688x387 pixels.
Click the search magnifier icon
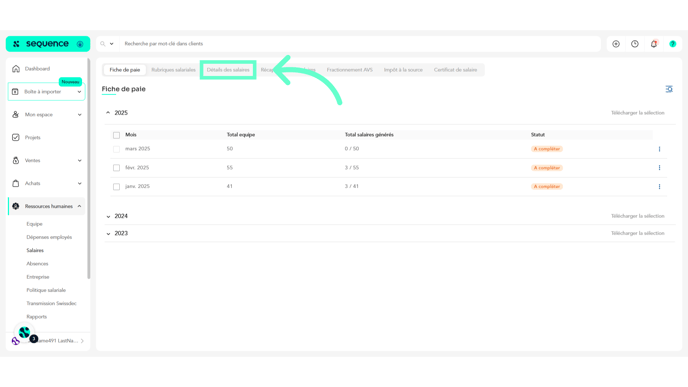click(x=103, y=44)
